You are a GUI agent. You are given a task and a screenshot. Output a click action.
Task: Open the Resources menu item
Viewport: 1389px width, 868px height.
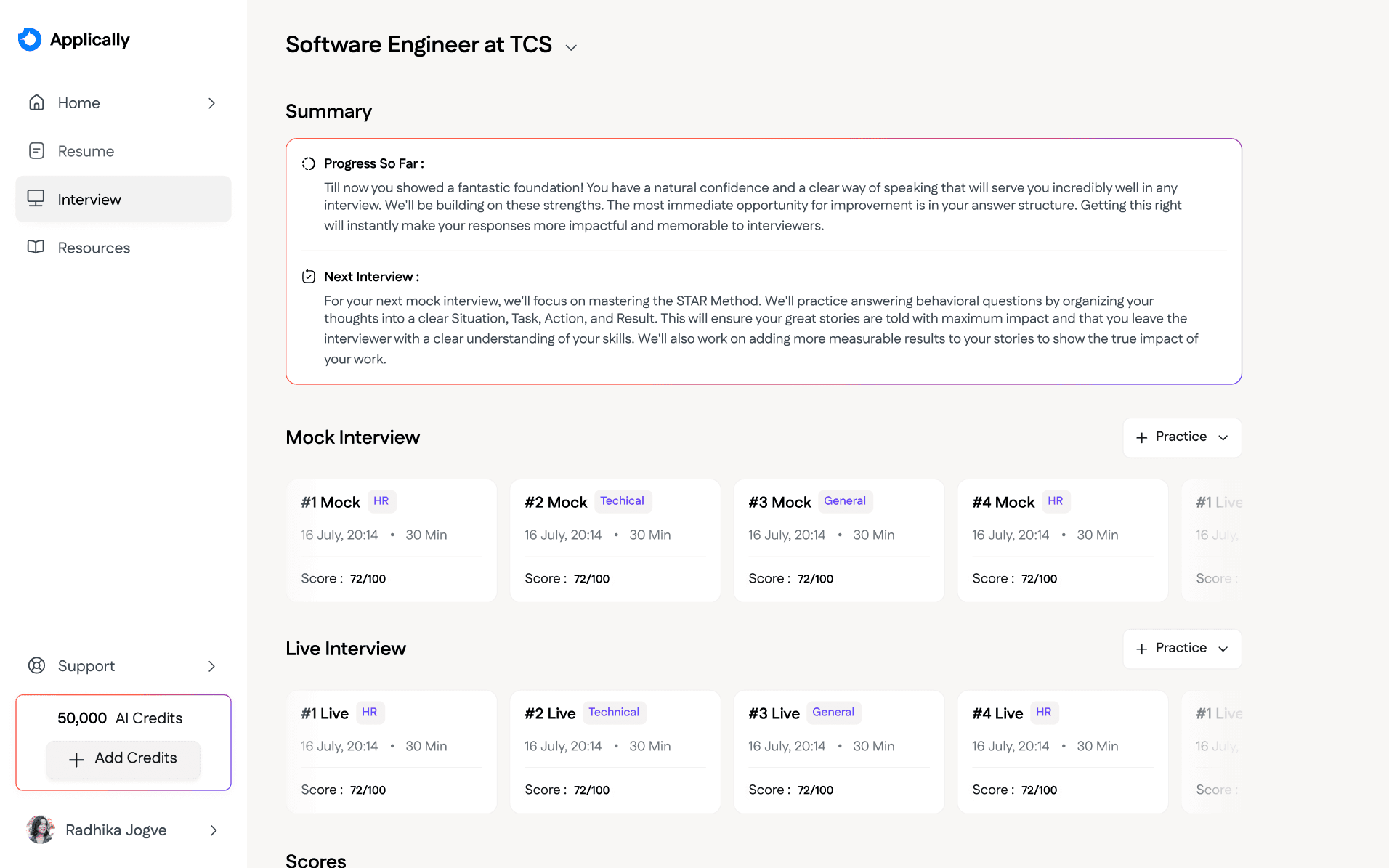[x=94, y=248]
